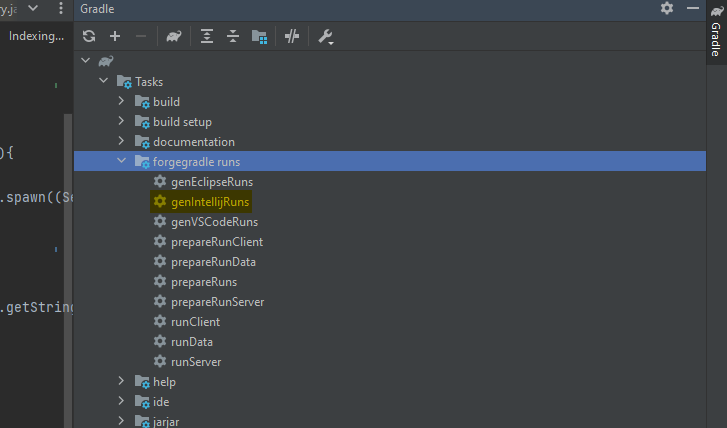The image size is (727, 428).
Task: Click the show dependencies folder icon
Action: click(259, 36)
